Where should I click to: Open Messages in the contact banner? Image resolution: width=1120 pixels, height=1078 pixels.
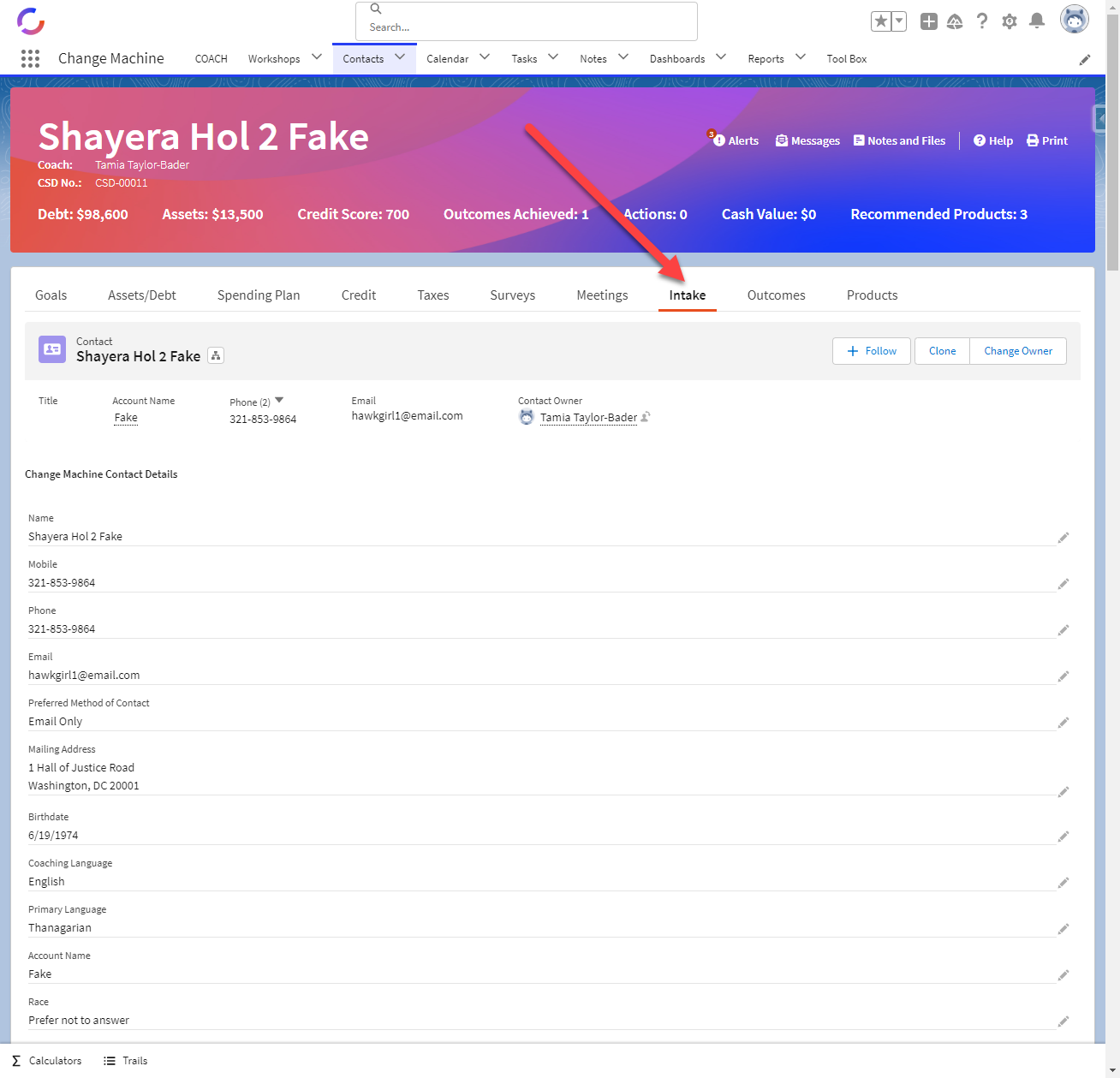(x=807, y=140)
